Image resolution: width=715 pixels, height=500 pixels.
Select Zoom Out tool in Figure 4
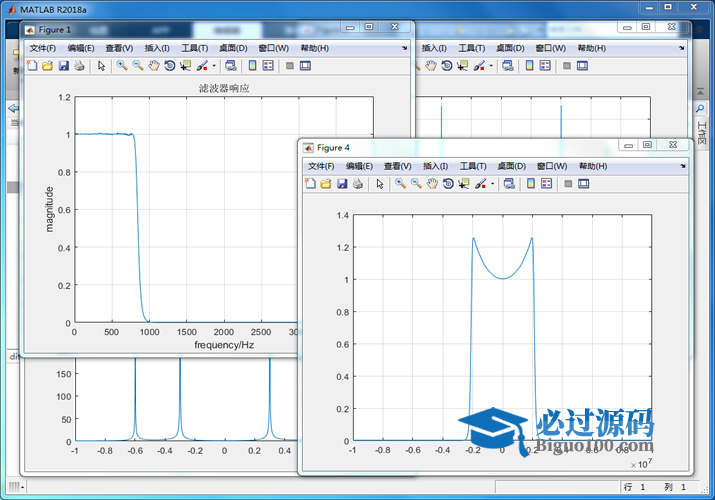coord(416,184)
